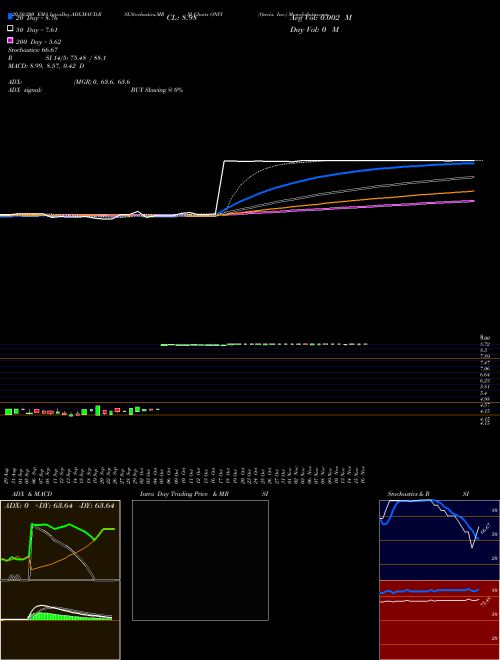Click the tall green candle in early candles
The height and width of the screenshot is (660, 500).
point(98,410)
